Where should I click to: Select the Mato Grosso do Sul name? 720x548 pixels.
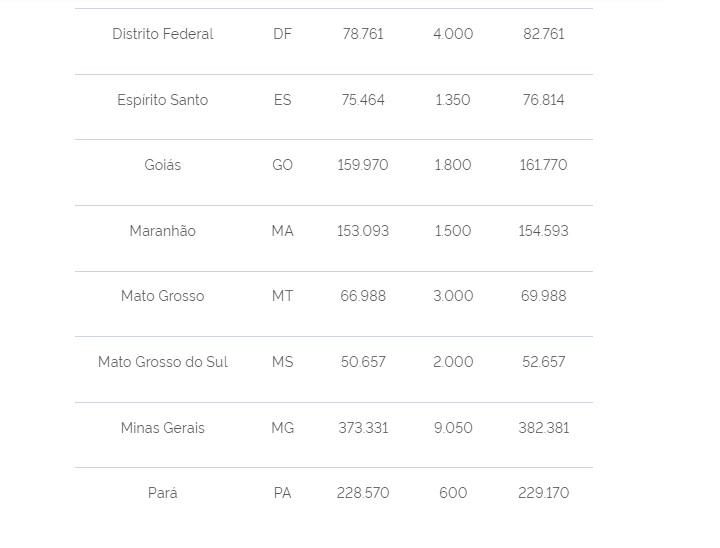click(163, 362)
